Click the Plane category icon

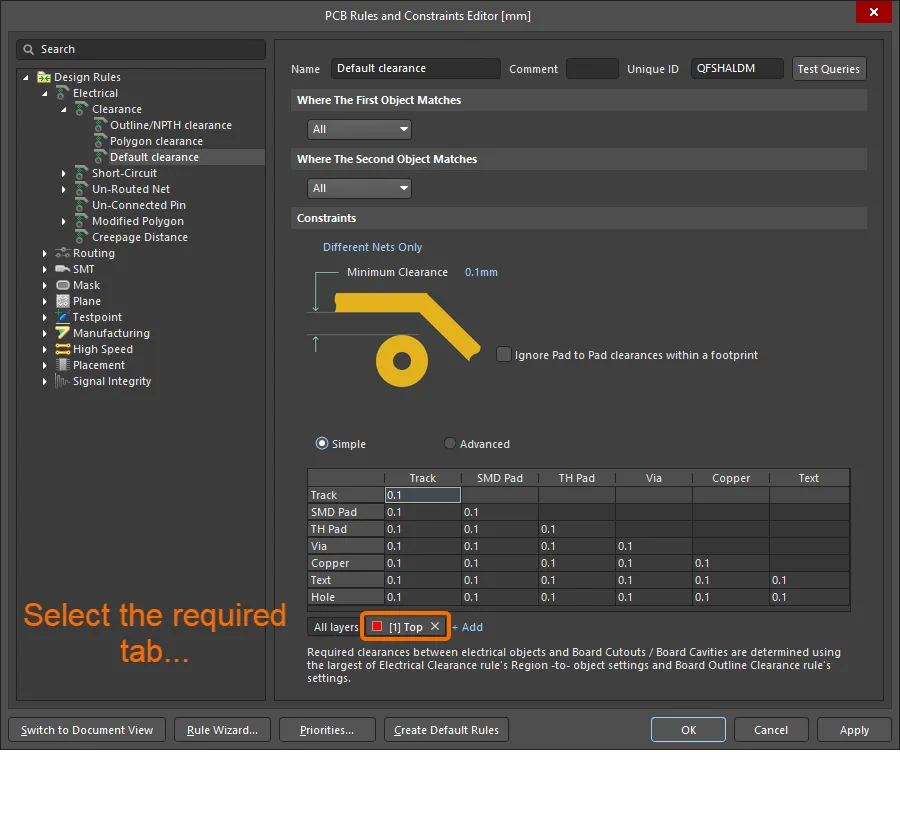63,301
